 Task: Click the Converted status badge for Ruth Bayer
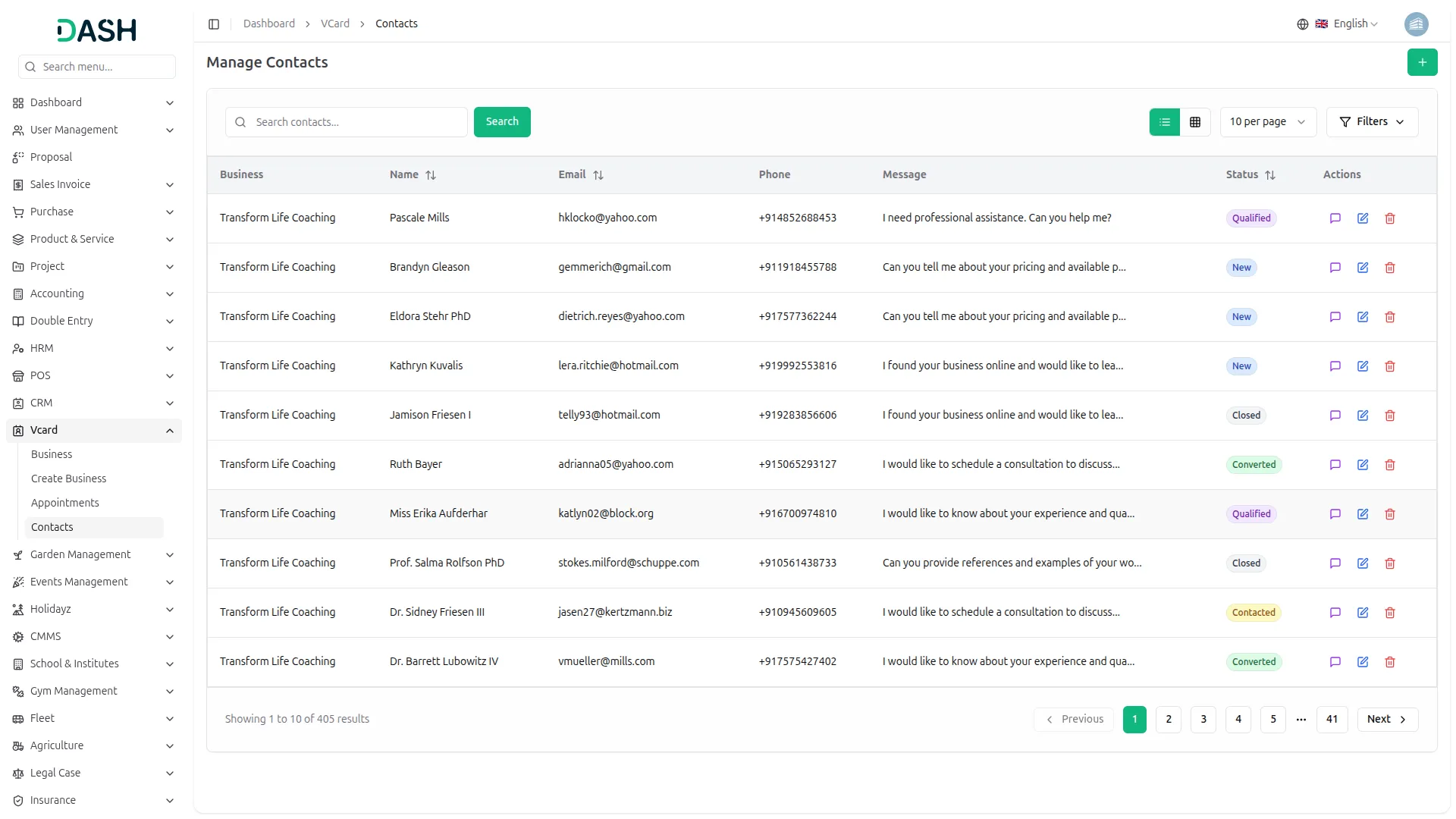1254,465
